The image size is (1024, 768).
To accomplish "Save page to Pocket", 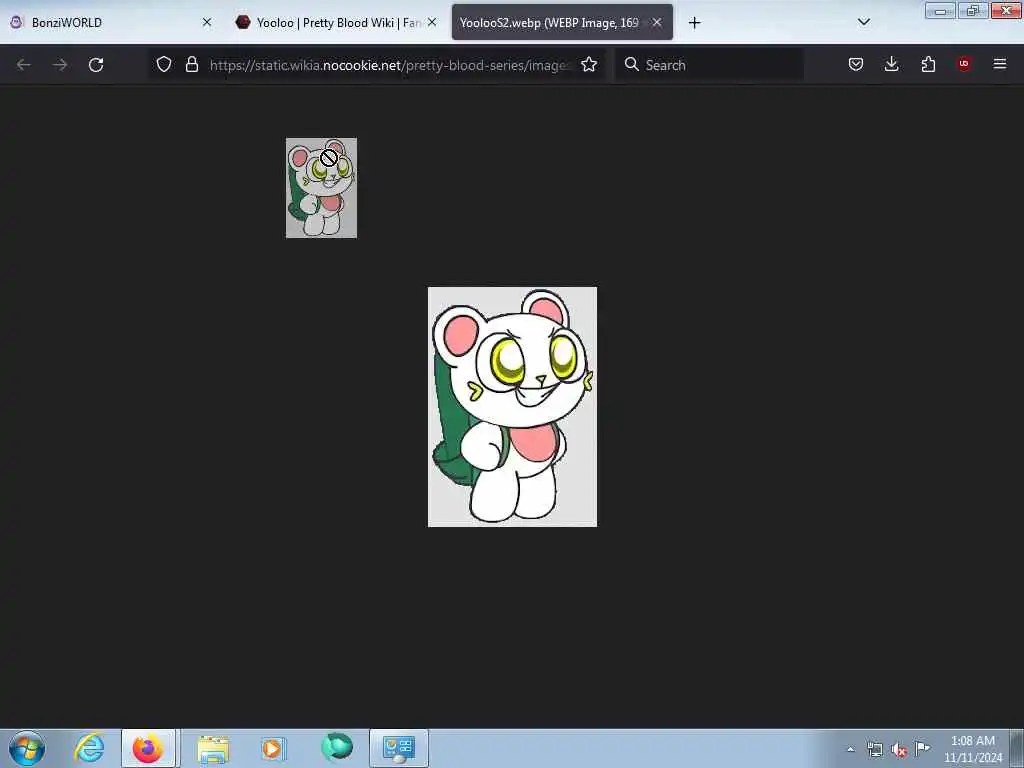I will click(856, 64).
